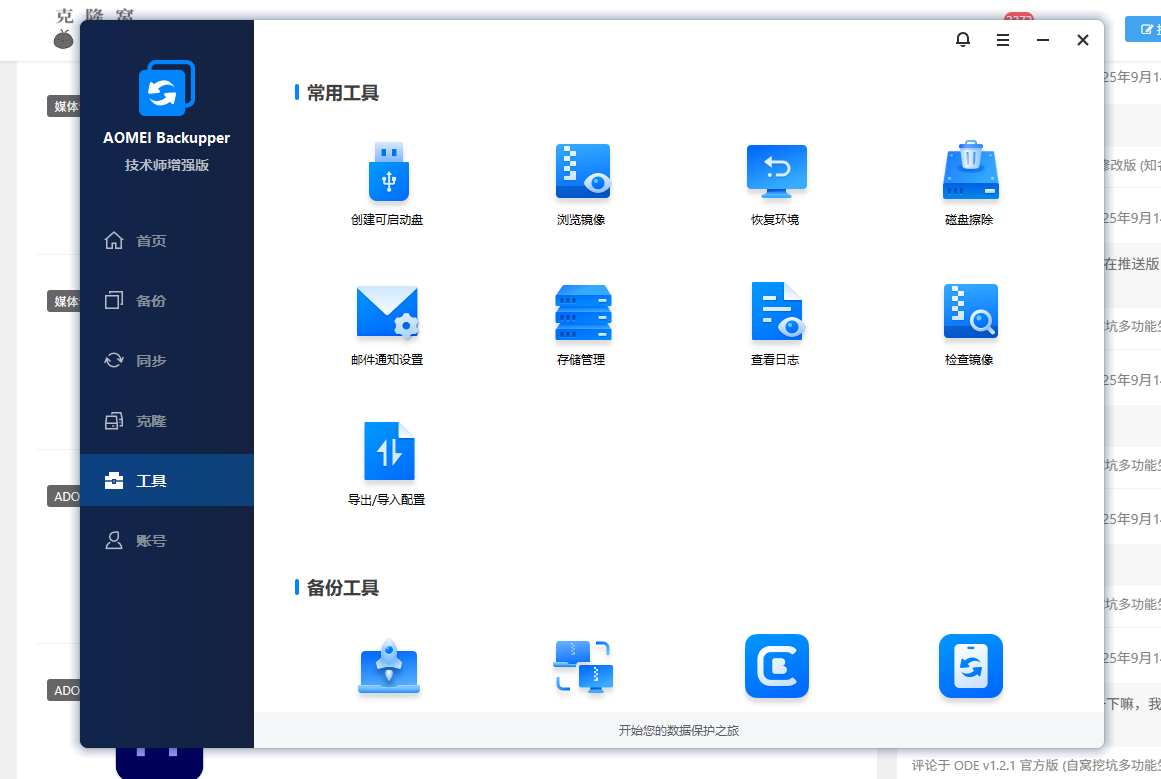1161x779 pixels.
Task: Select the 存储管理 storage icon
Action: [x=582, y=313]
